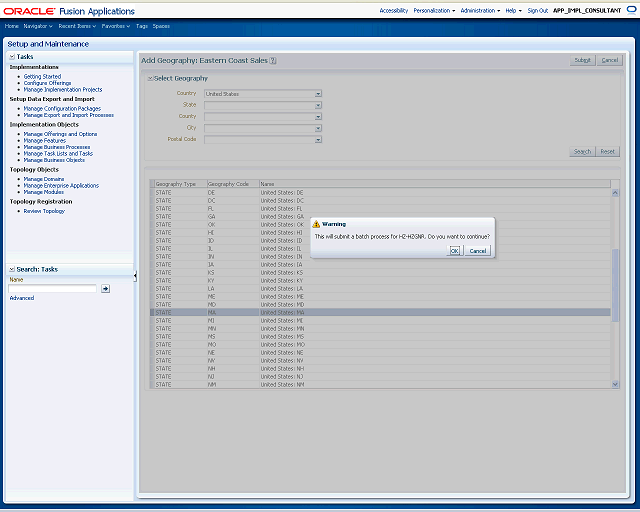The height and width of the screenshot is (512, 640).
Task: Open Manage Domains link
Action: tap(44, 179)
